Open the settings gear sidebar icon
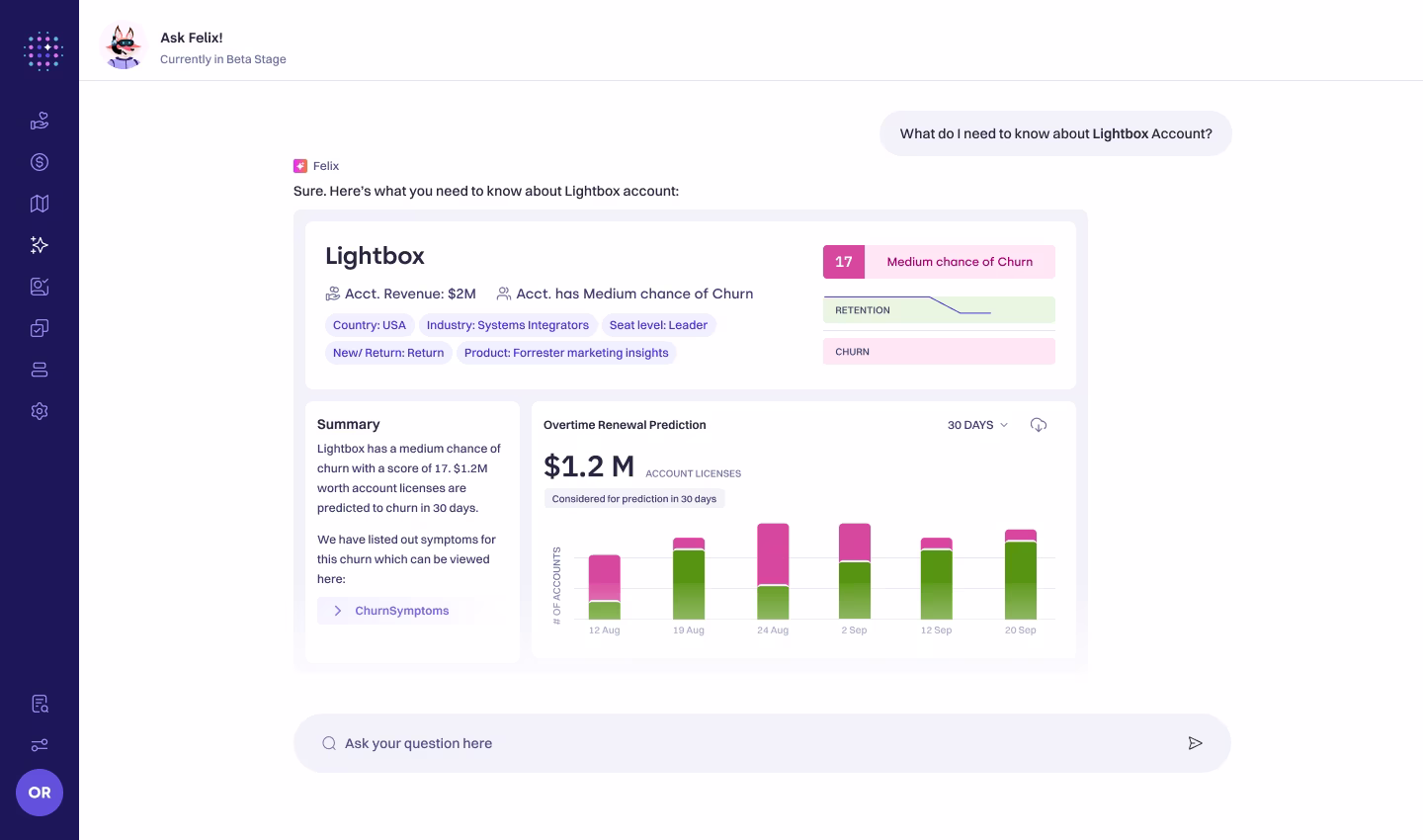This screenshot has height=840, width=1423. [40, 411]
